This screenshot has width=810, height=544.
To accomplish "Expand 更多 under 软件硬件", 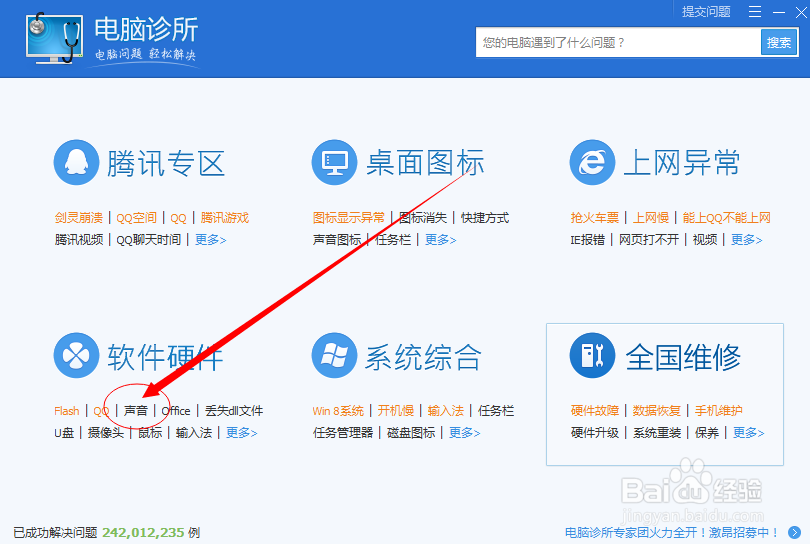I will coord(241,433).
